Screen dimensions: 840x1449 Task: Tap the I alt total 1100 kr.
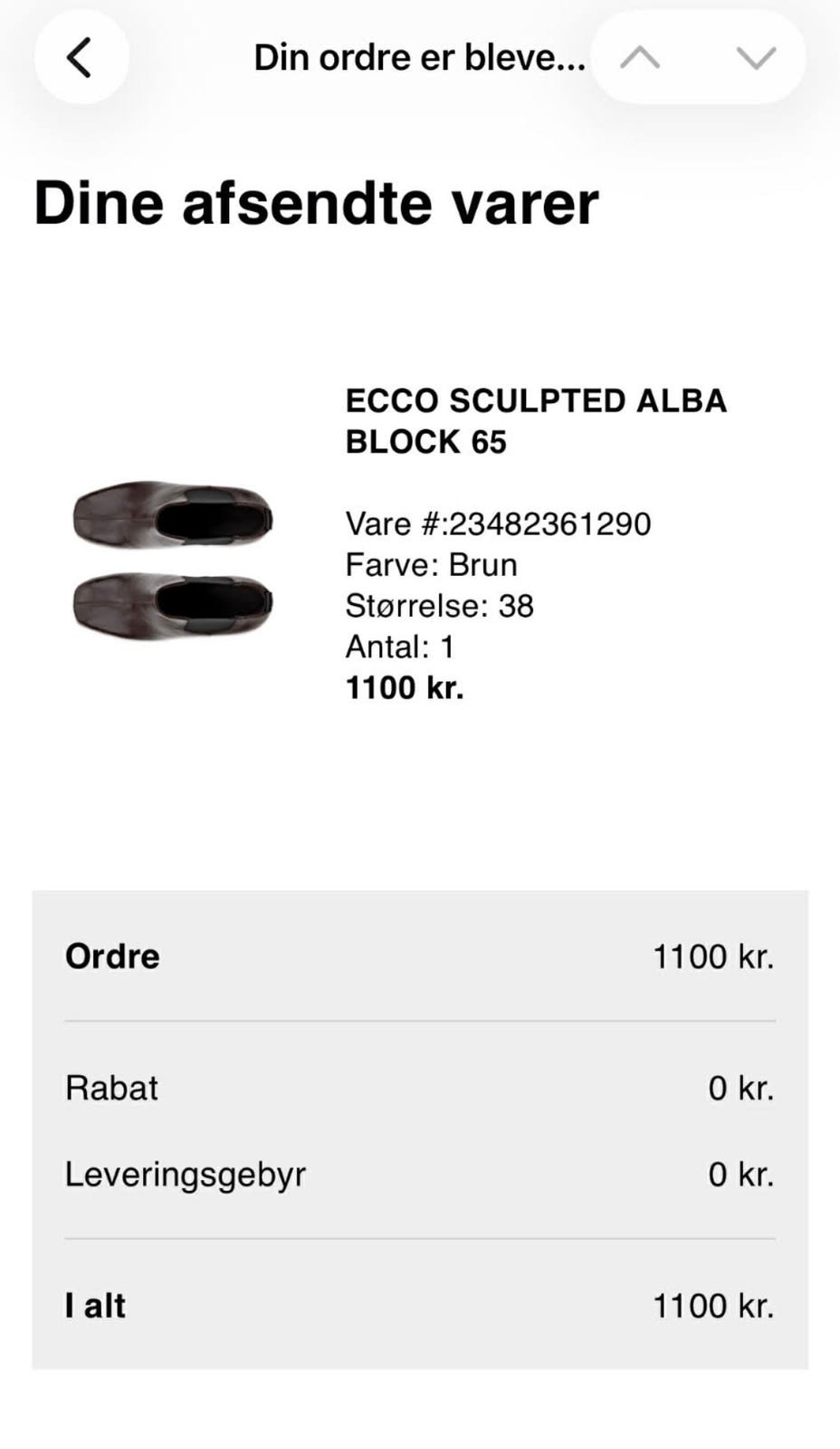pyautogui.click(x=713, y=1306)
